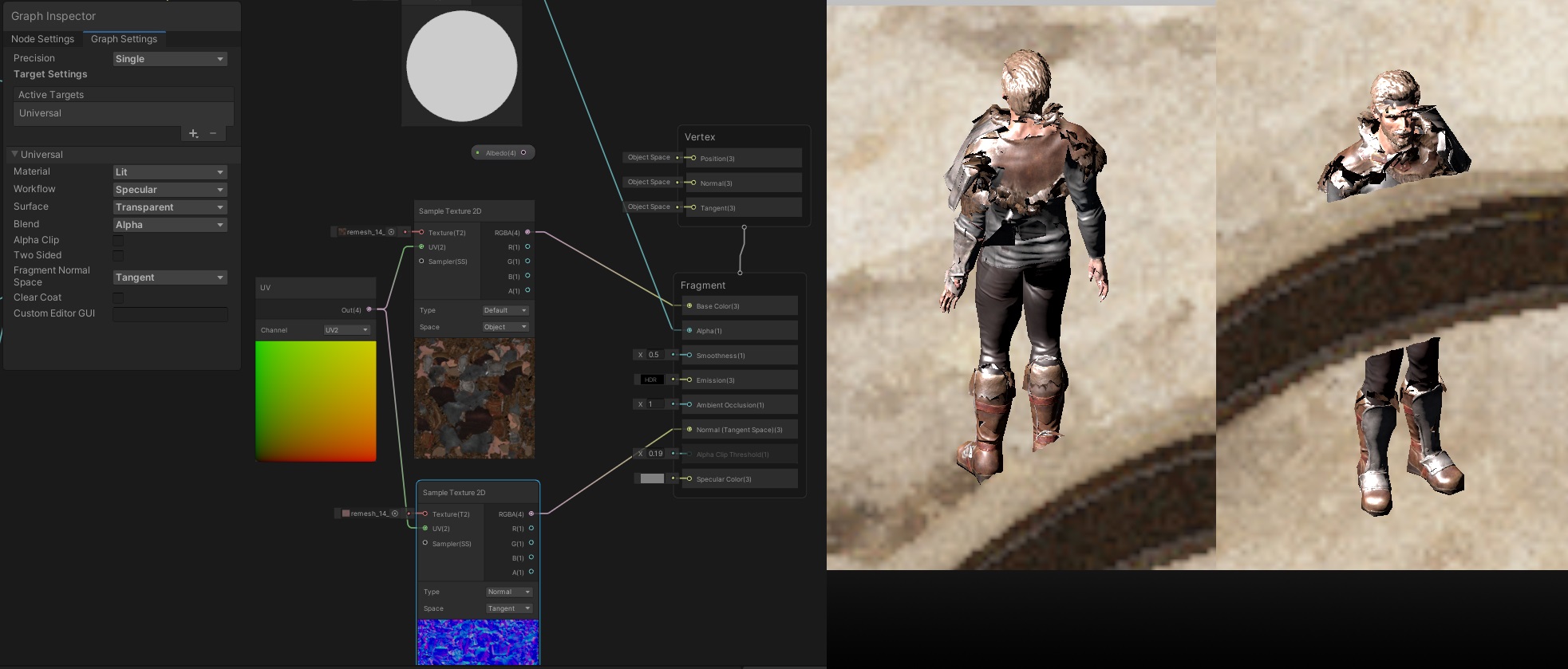The height and width of the screenshot is (669, 1568).
Task: Click the Specular Color(3) input port in Fragment
Action: (689, 478)
